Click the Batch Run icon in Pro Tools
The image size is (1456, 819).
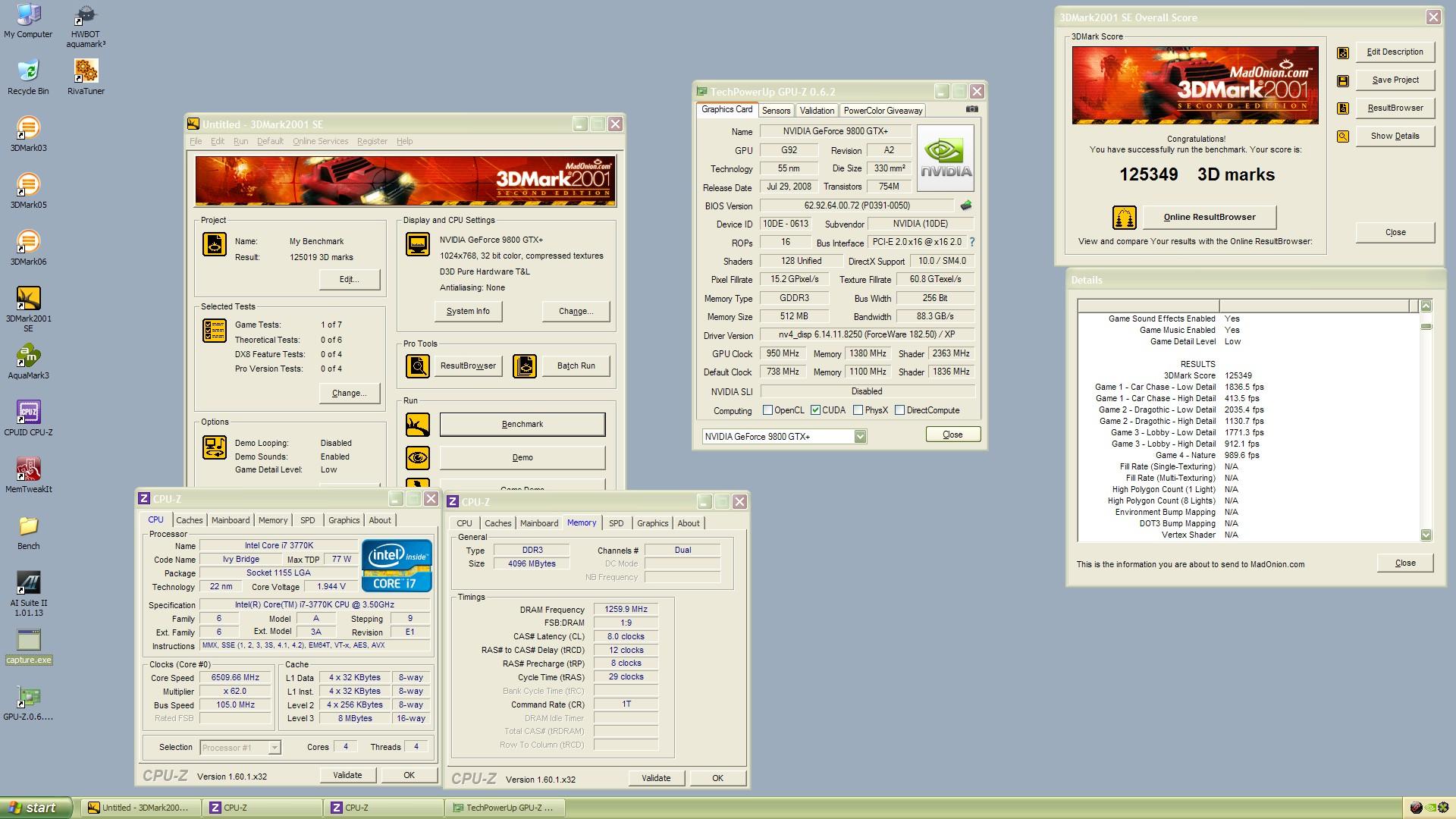525,366
